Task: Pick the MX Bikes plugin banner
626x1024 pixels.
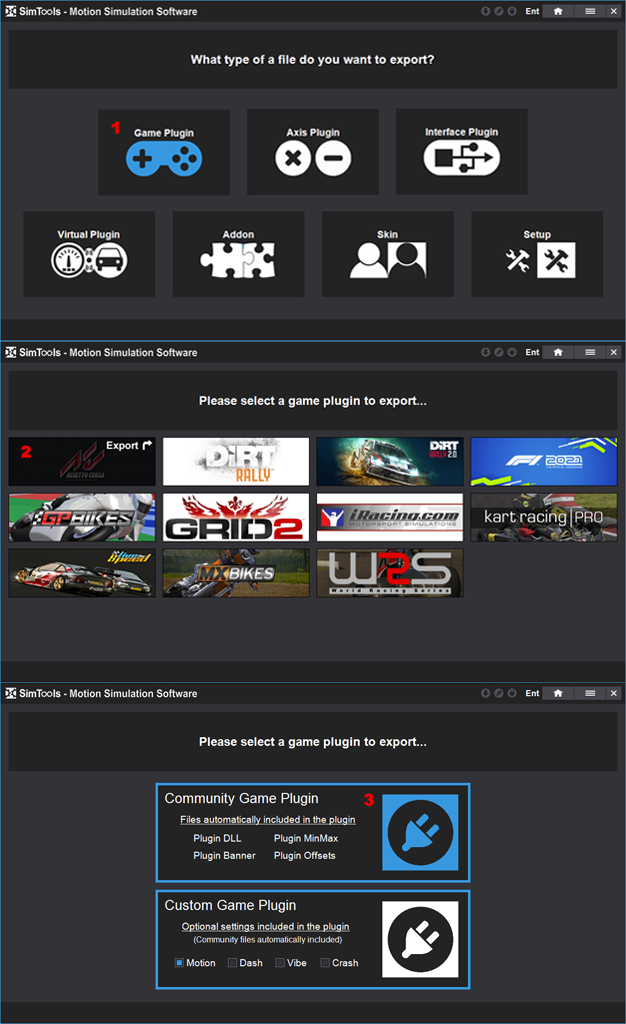Action: (x=236, y=573)
